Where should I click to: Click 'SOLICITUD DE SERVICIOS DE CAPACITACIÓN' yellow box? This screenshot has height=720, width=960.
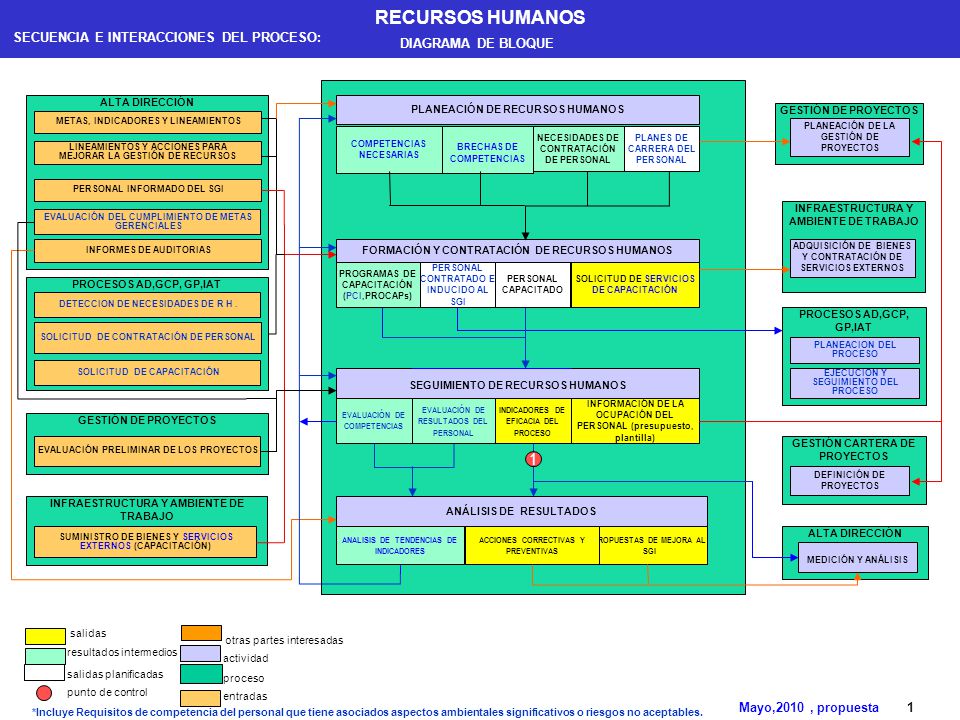(x=635, y=285)
